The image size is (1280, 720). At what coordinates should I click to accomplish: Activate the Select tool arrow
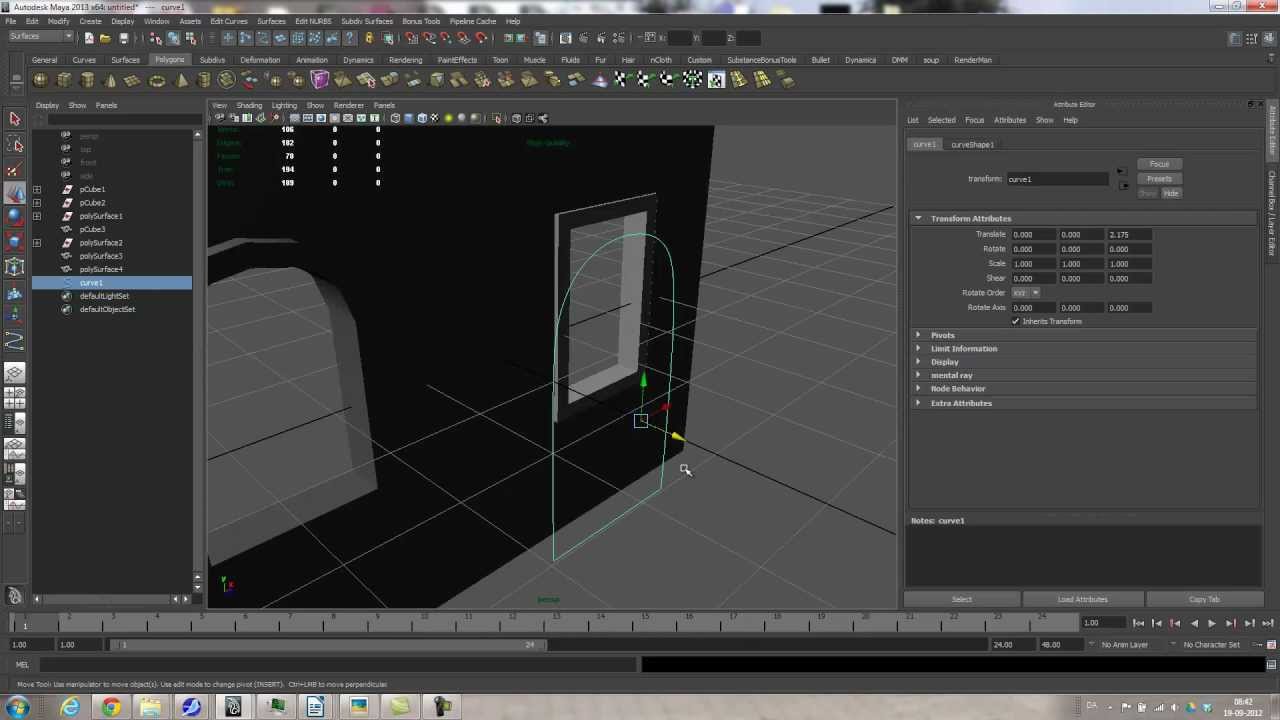15,119
